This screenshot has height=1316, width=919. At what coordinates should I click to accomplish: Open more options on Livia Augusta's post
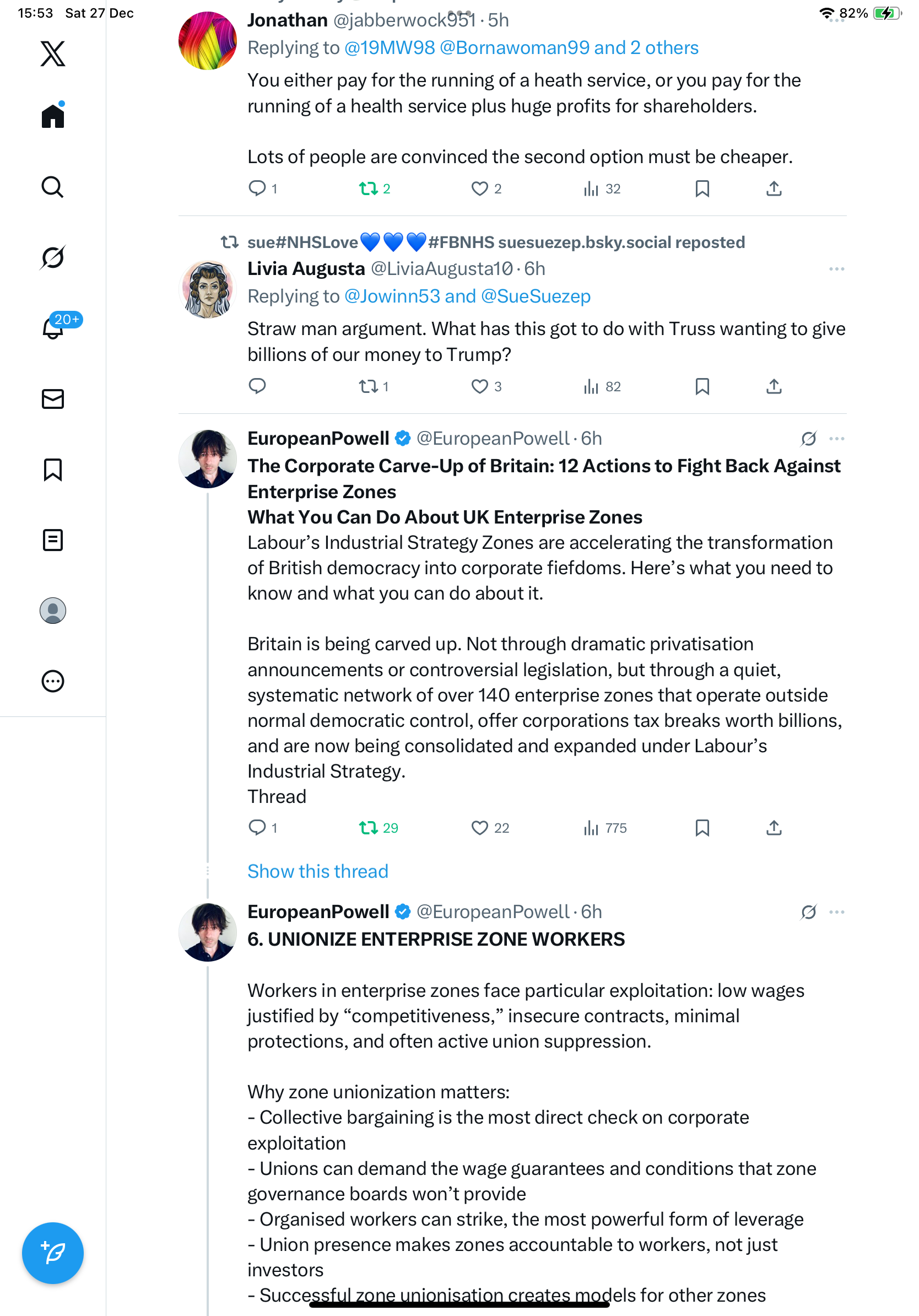tap(836, 269)
